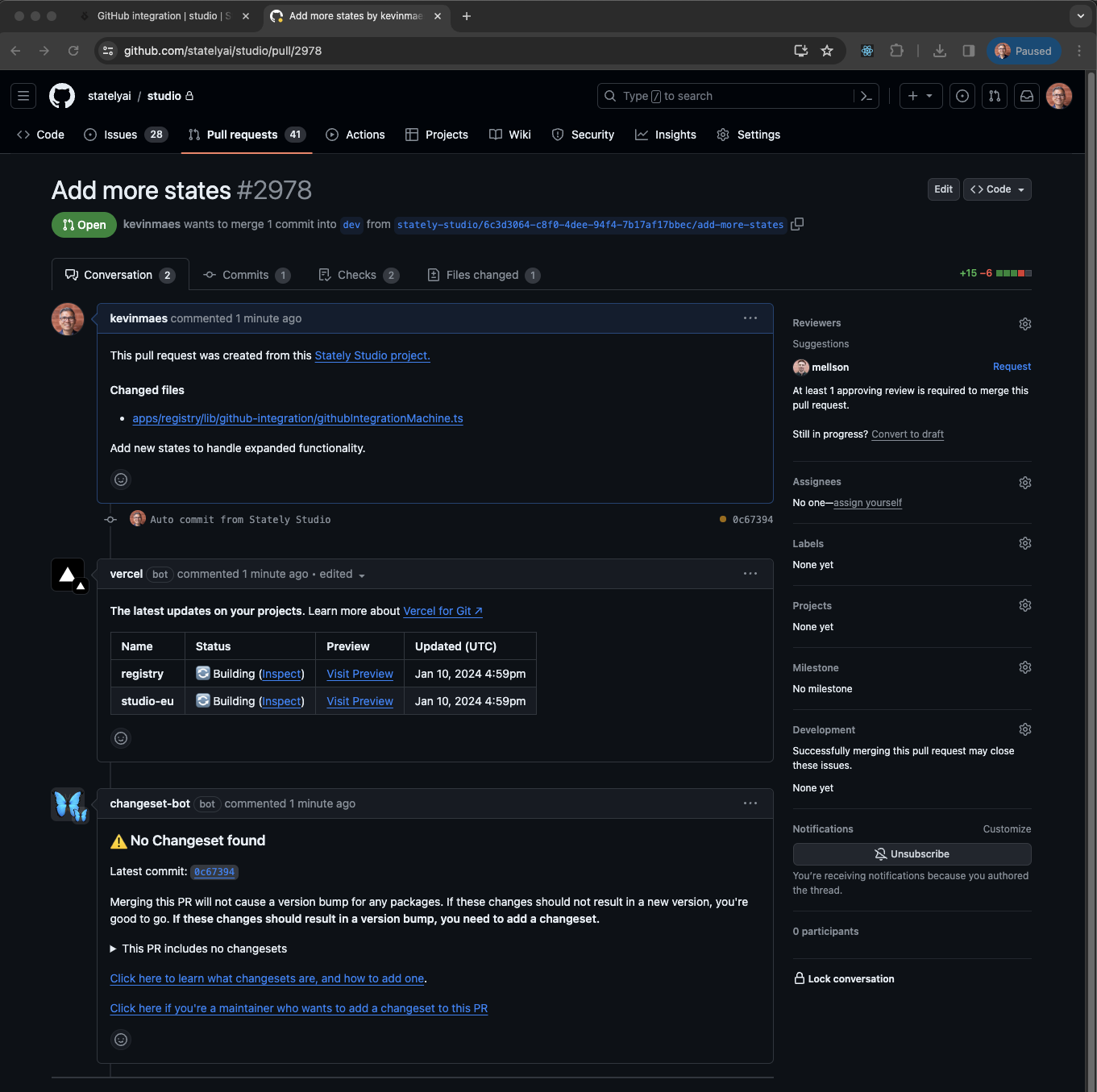Open GitHub home via the octocat logo
This screenshot has height=1092, width=1097.
(62, 95)
